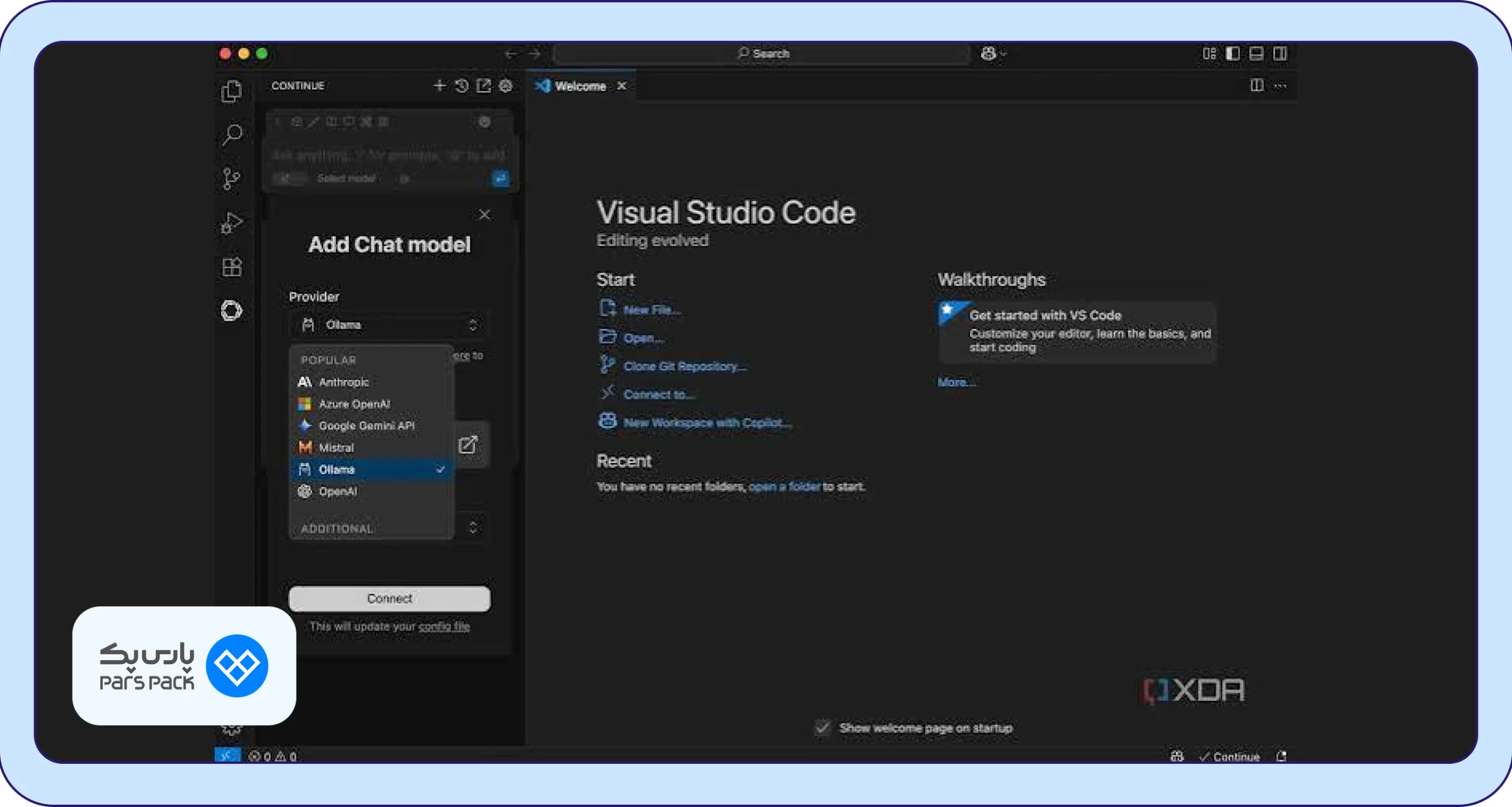Click the ADDITIONAL section header text
Screen dimensions: 1512x807
coord(337,529)
